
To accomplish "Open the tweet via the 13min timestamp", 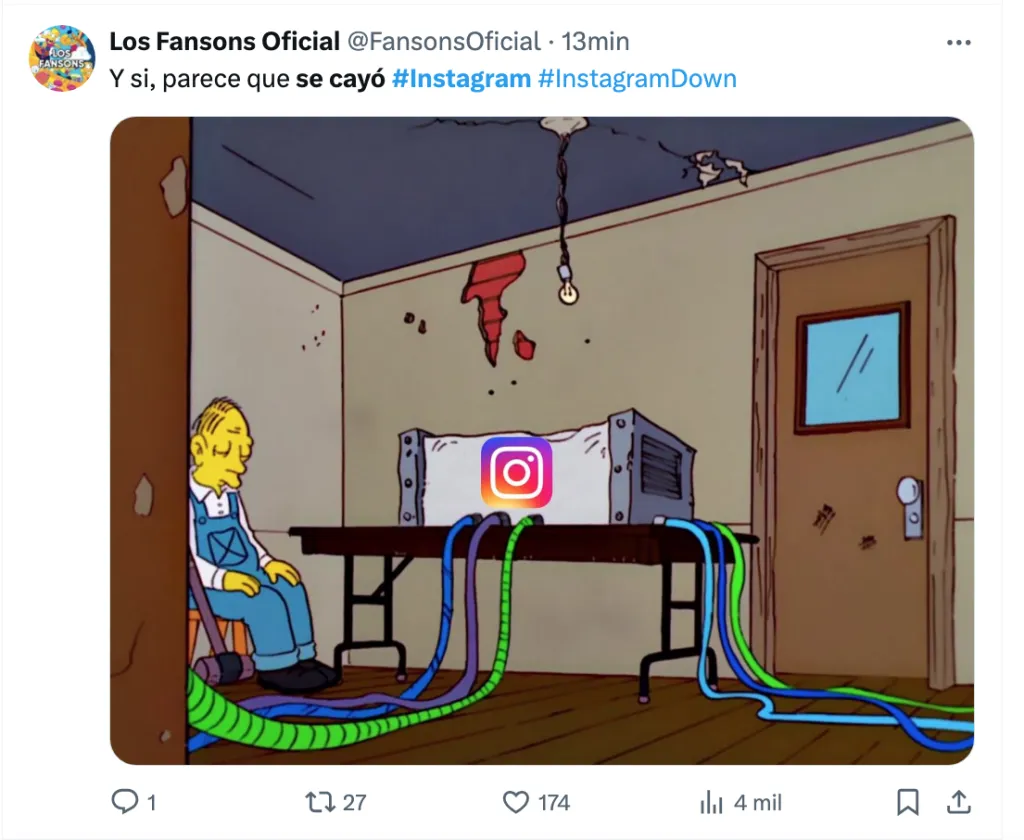I will point(595,42).
